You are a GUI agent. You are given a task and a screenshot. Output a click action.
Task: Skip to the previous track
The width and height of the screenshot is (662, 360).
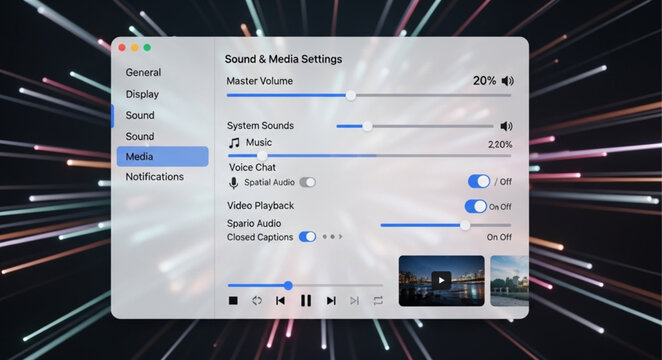coord(280,300)
